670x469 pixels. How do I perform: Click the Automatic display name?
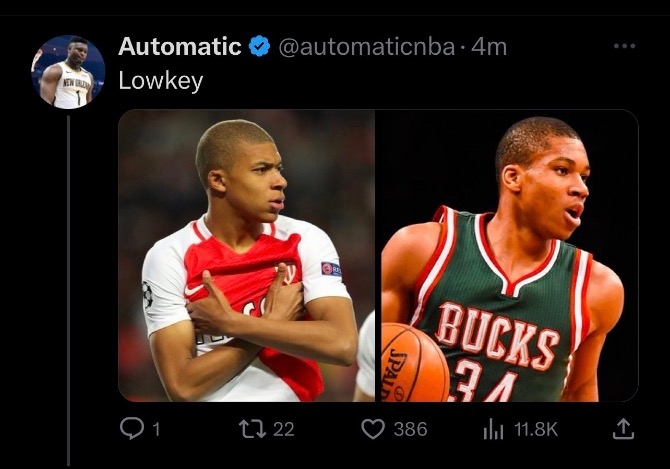click(x=179, y=46)
